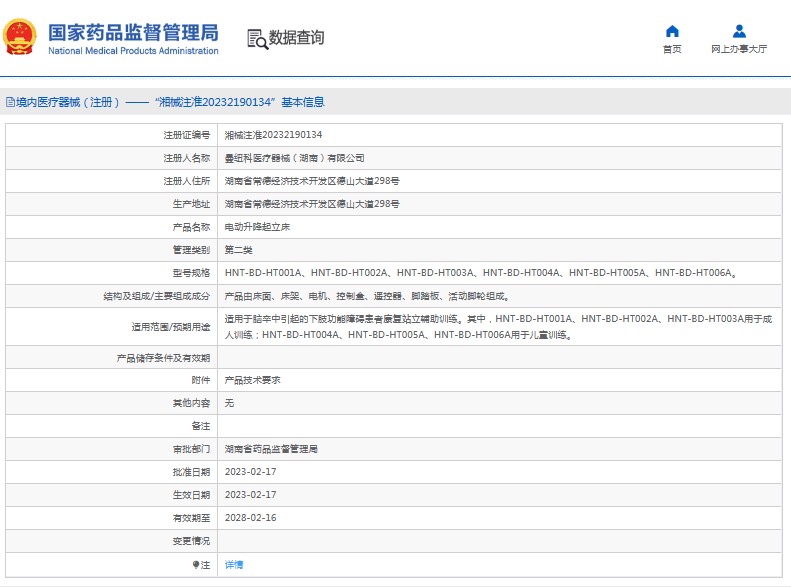
Task: Open the 详情 link
Action: (x=234, y=565)
